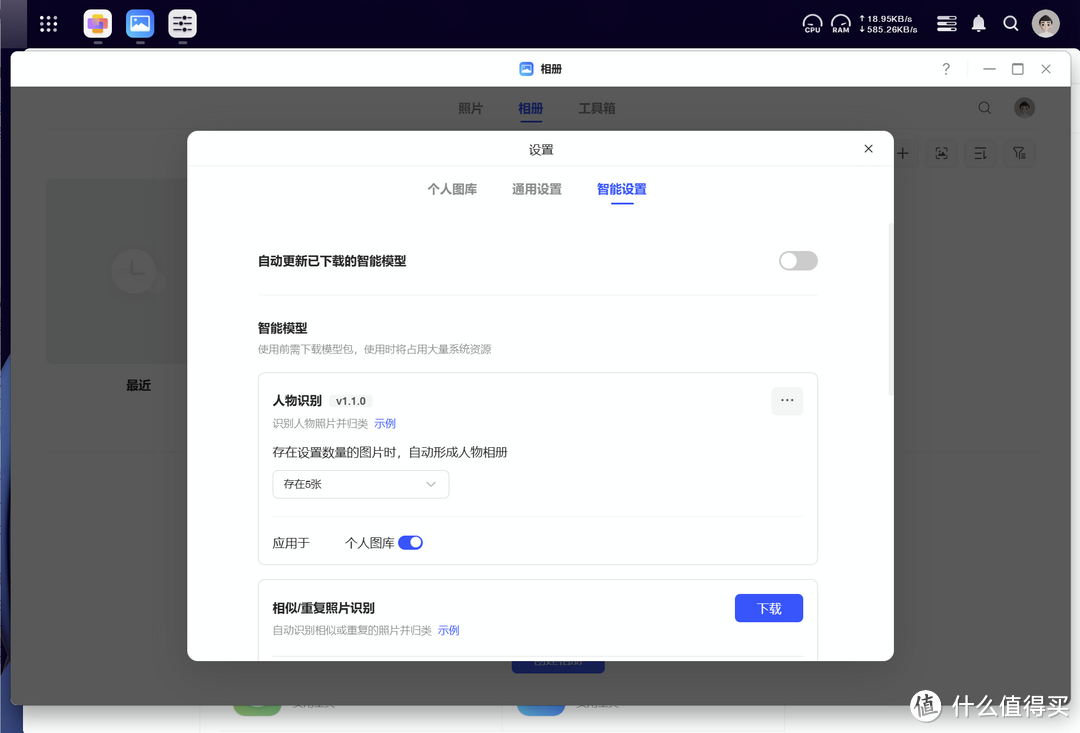Screen dimensions: 1080x733
Task: Click the image recognition search icon in toolbar
Action: click(941, 152)
